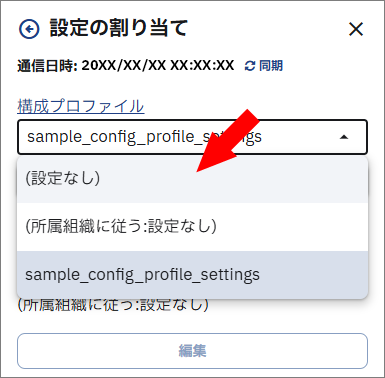
Task: Click the red arrow annotation head
Action: [x=213, y=159]
